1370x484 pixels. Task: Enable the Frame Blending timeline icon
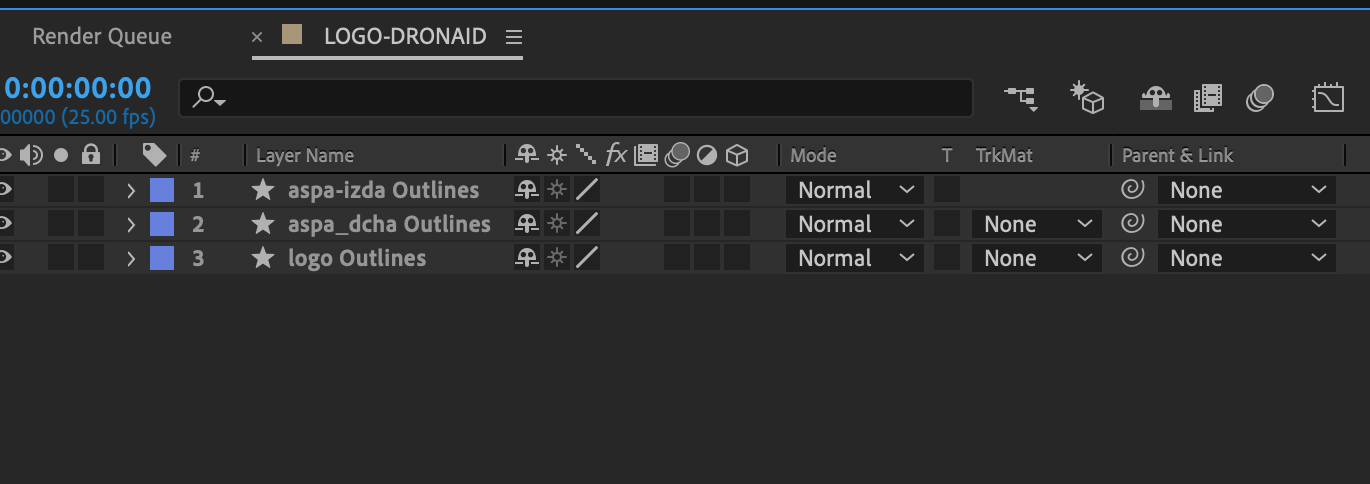pos(1208,97)
